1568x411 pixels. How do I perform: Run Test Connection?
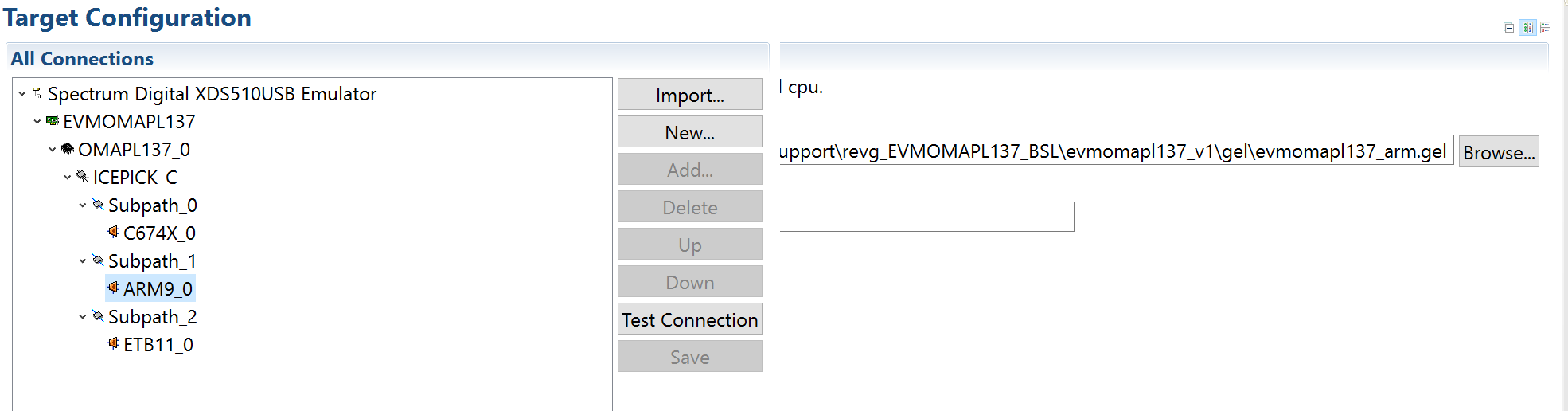(689, 319)
